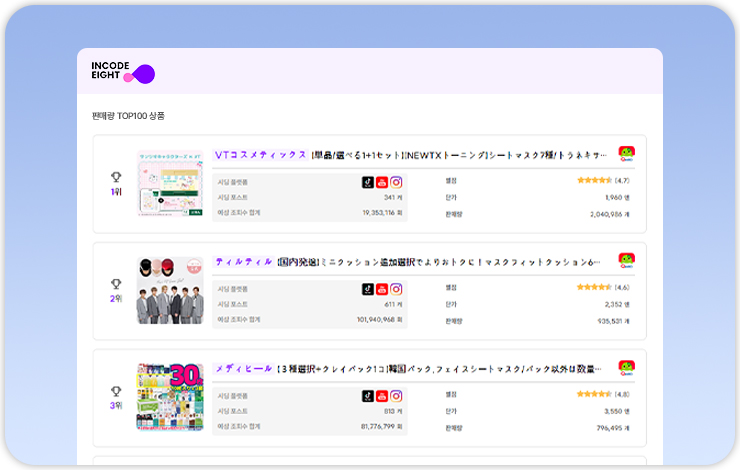
Task: Click the Instagram icon in rank 2 product
Action: [x=396, y=289]
